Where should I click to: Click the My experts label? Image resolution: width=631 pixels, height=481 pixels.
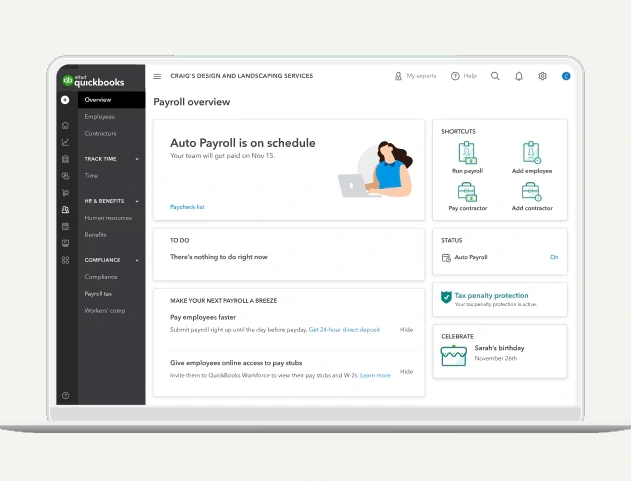(421, 76)
